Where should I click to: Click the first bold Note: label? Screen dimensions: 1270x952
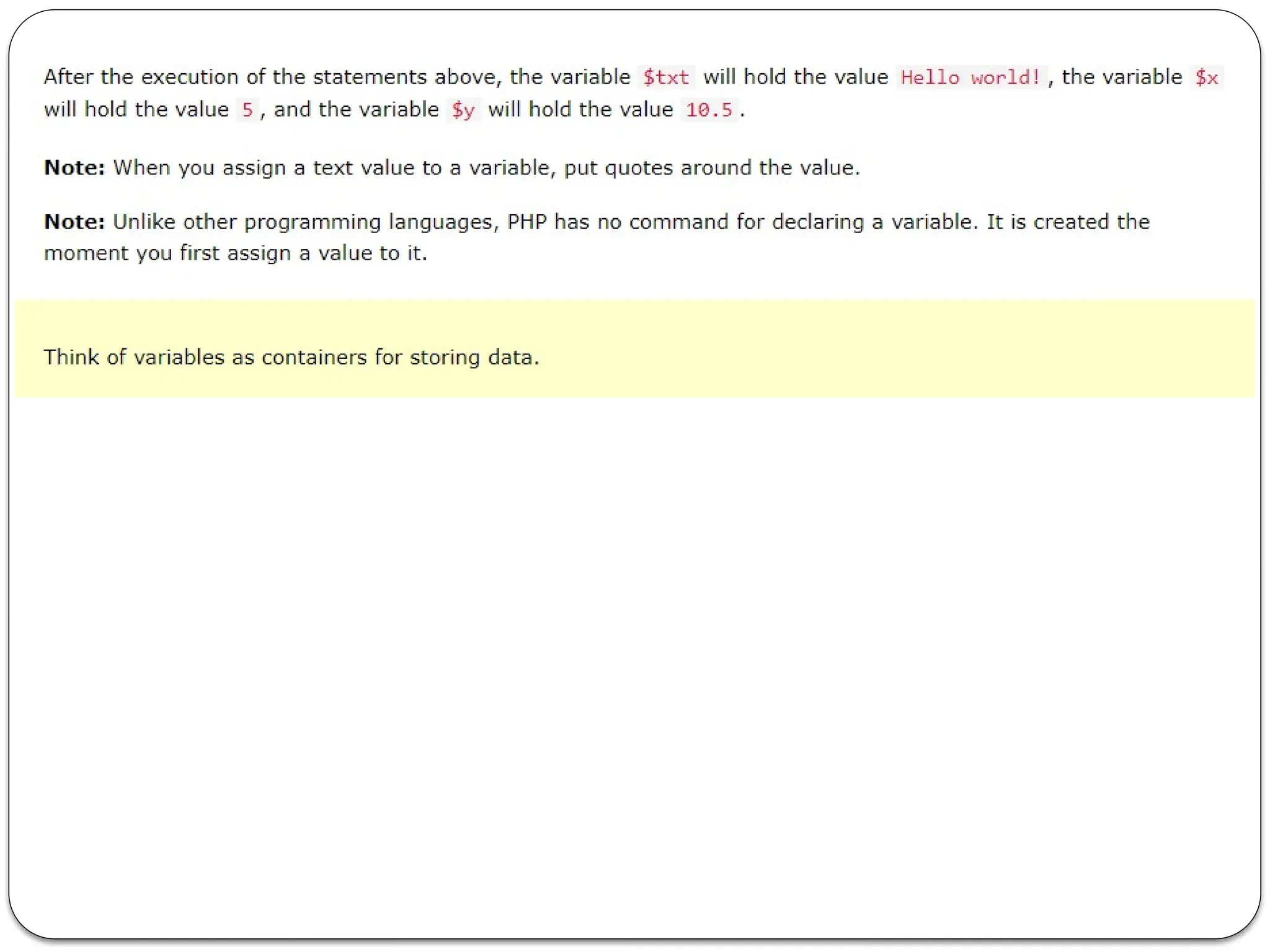pos(74,167)
